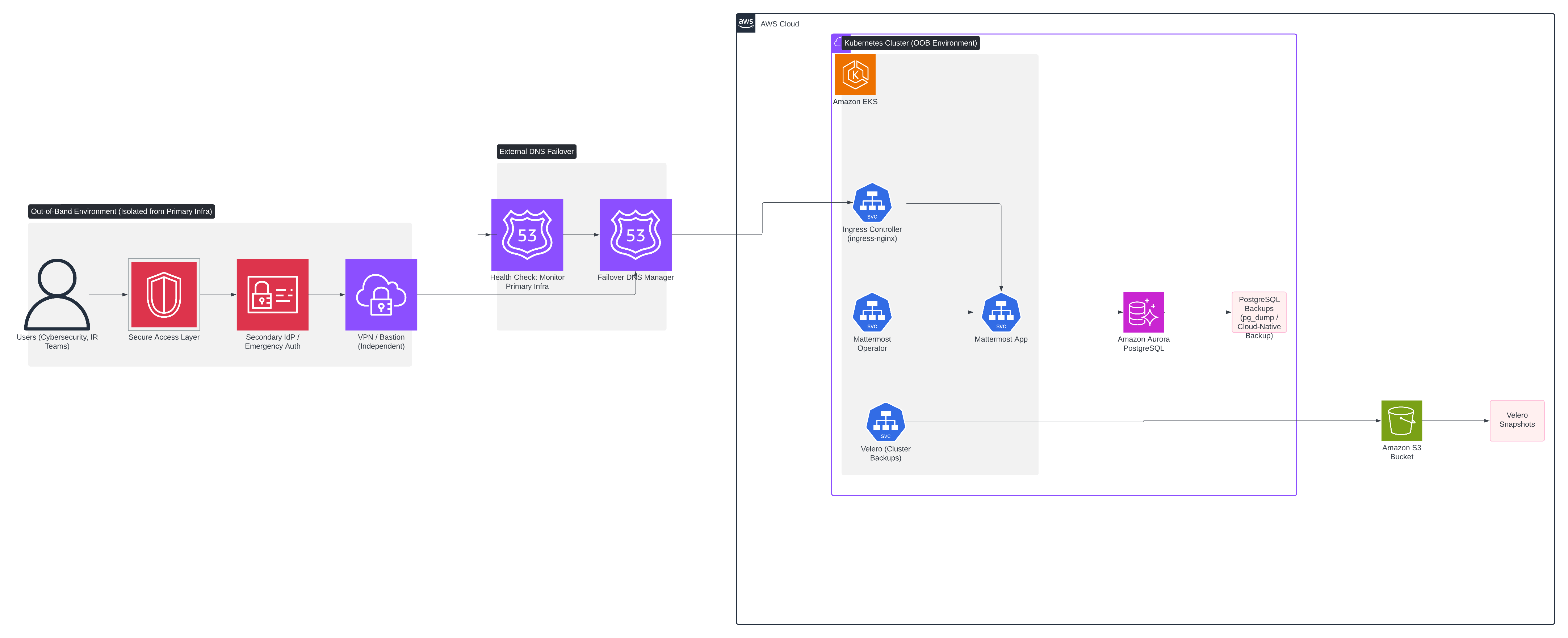The width and height of the screenshot is (1568, 638).
Task: Select the Out-of-Band Environment header bar
Action: coord(121,212)
